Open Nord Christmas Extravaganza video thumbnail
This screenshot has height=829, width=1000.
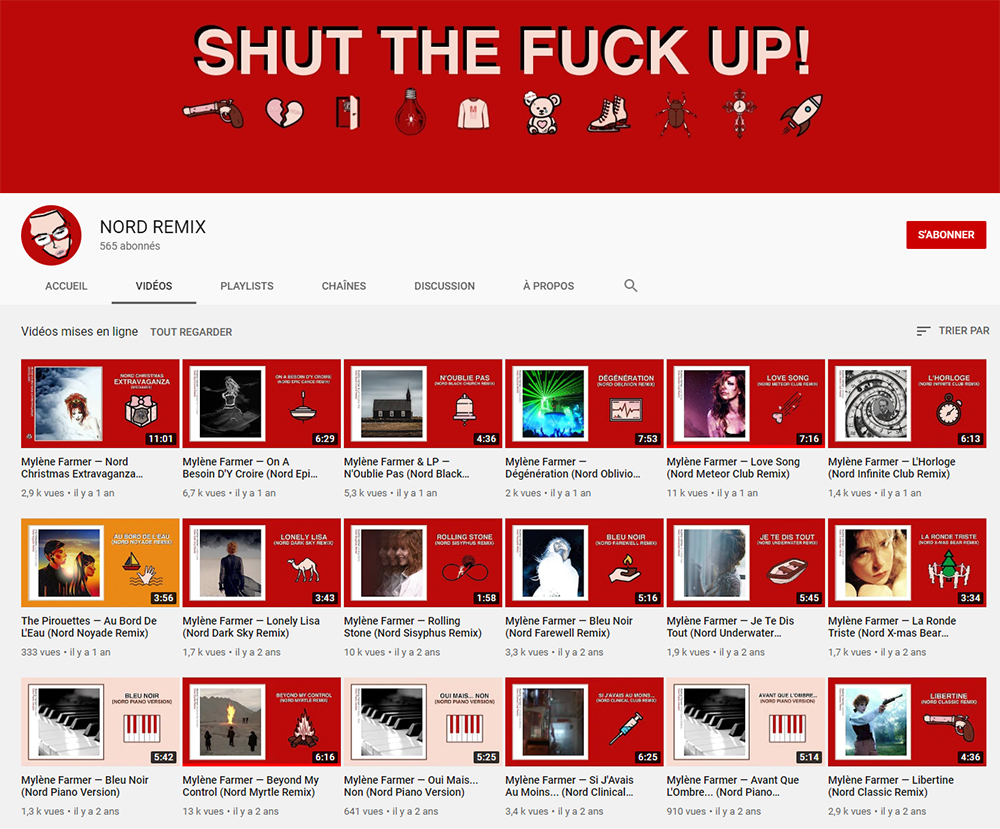[x=100, y=403]
